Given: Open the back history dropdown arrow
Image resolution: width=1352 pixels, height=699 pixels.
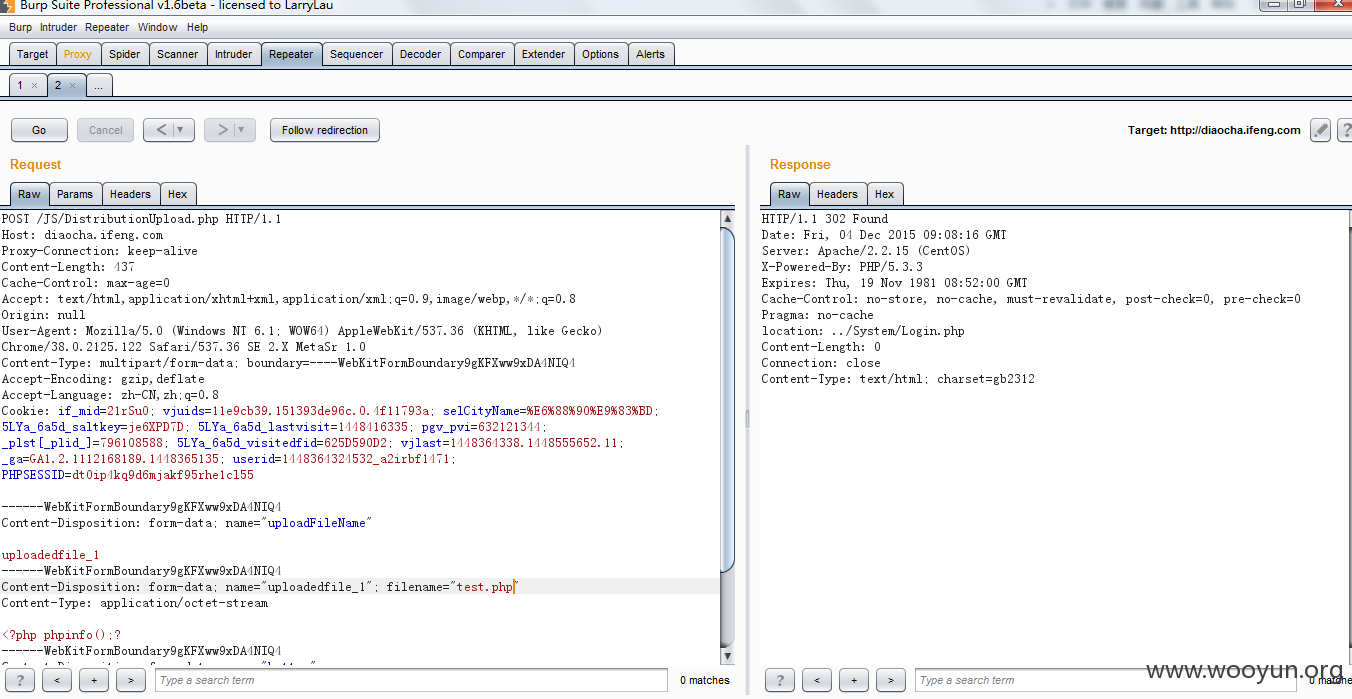Looking at the screenshot, I should pyautogui.click(x=181, y=130).
